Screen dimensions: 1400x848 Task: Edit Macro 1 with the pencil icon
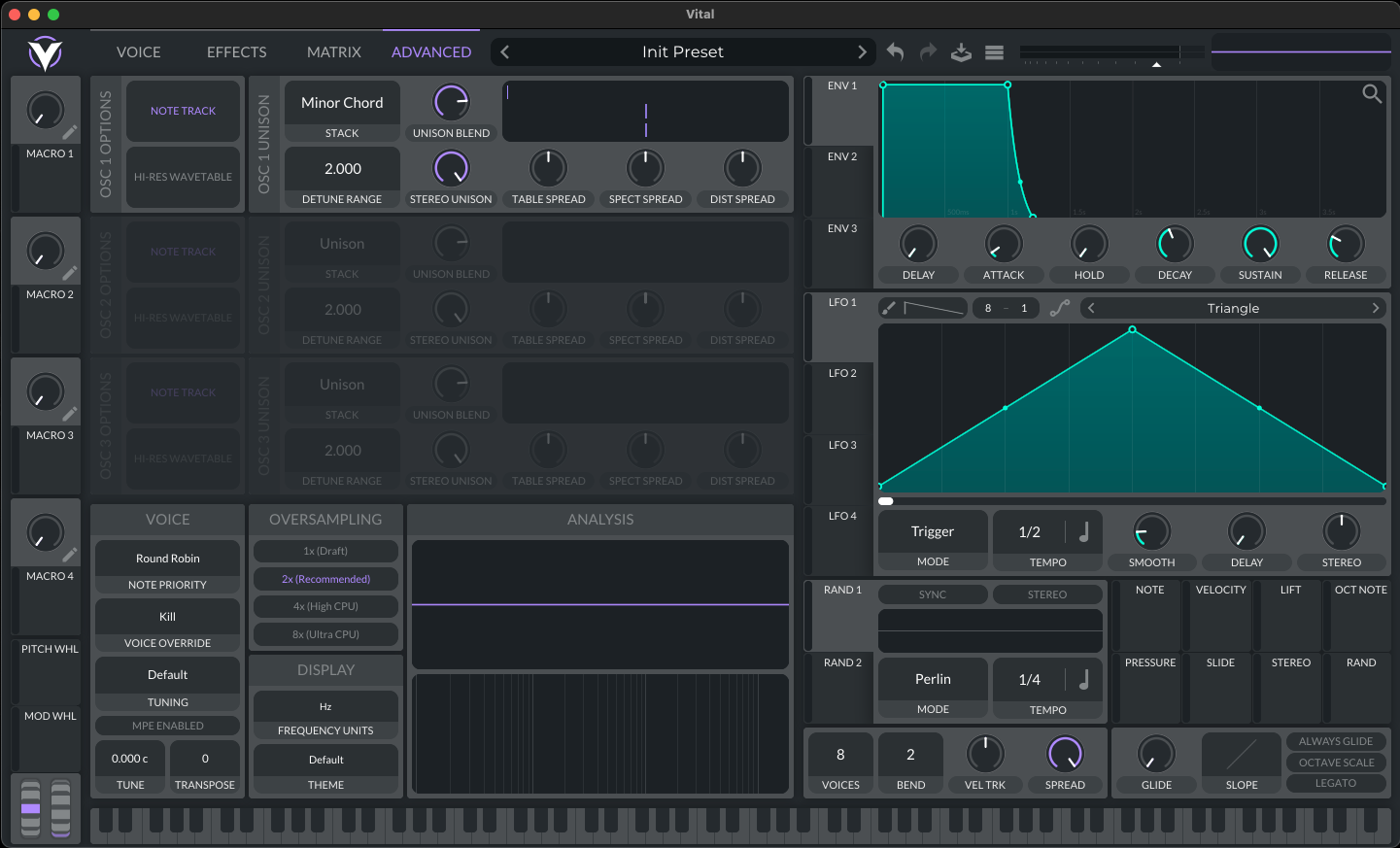(70, 132)
